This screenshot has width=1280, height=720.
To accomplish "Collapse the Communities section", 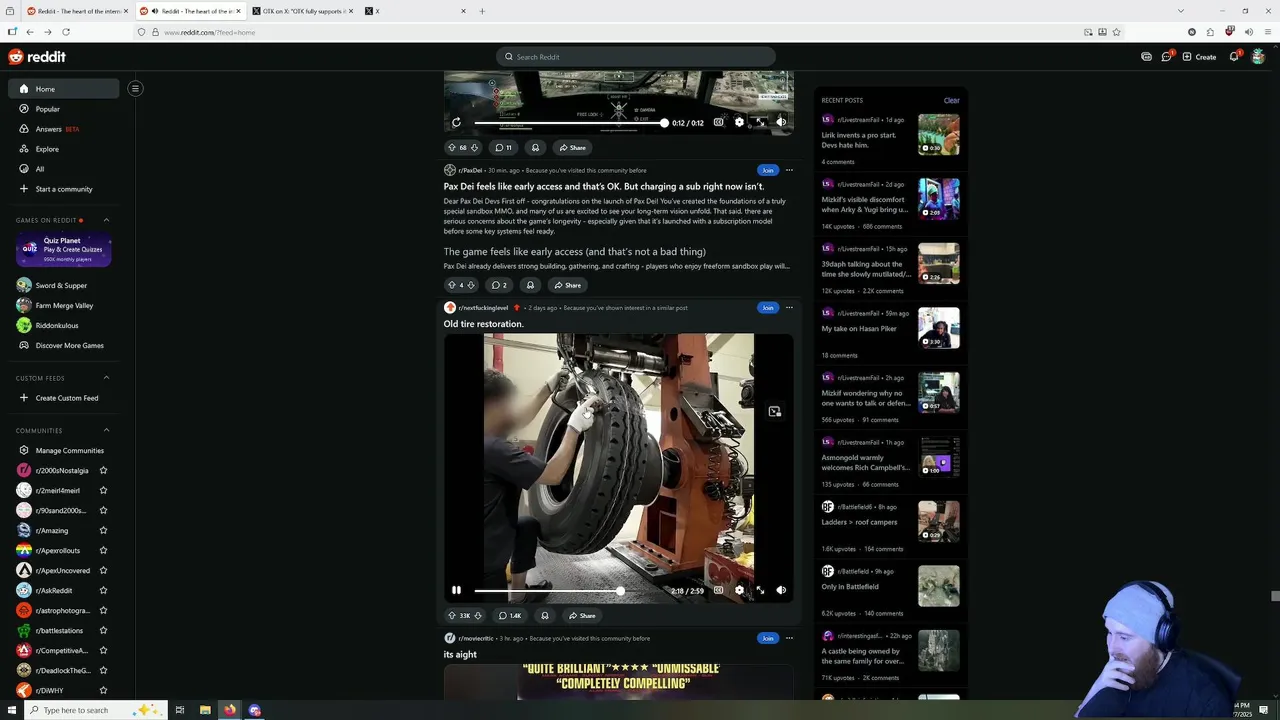I will coord(106,430).
